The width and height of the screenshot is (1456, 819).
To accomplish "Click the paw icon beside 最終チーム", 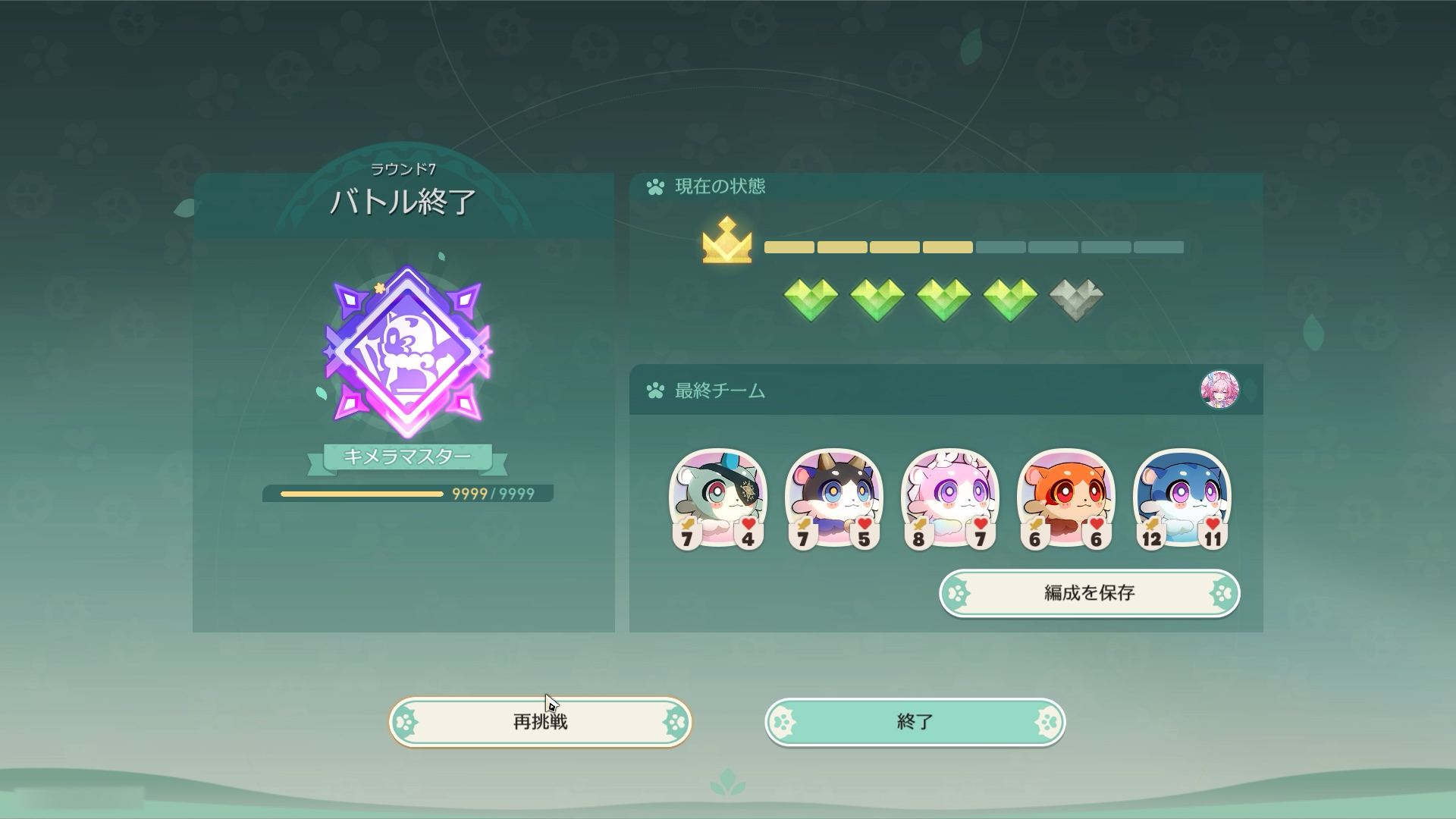I will [655, 391].
